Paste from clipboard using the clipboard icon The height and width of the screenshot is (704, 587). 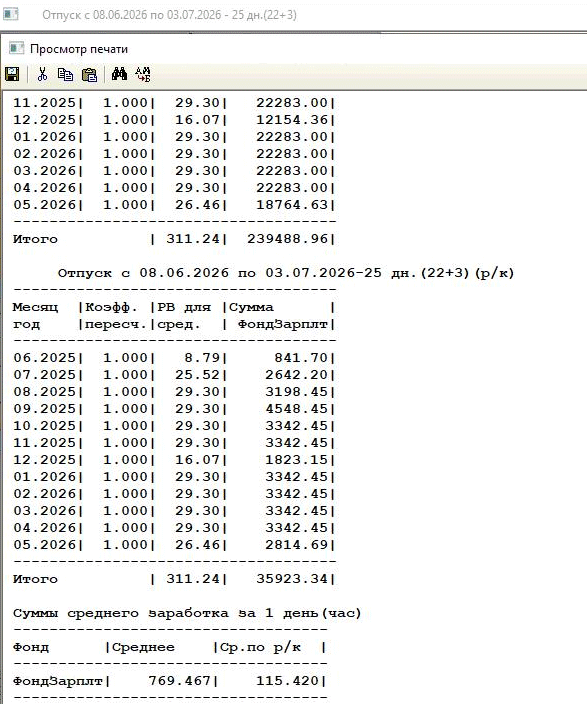coord(90,75)
